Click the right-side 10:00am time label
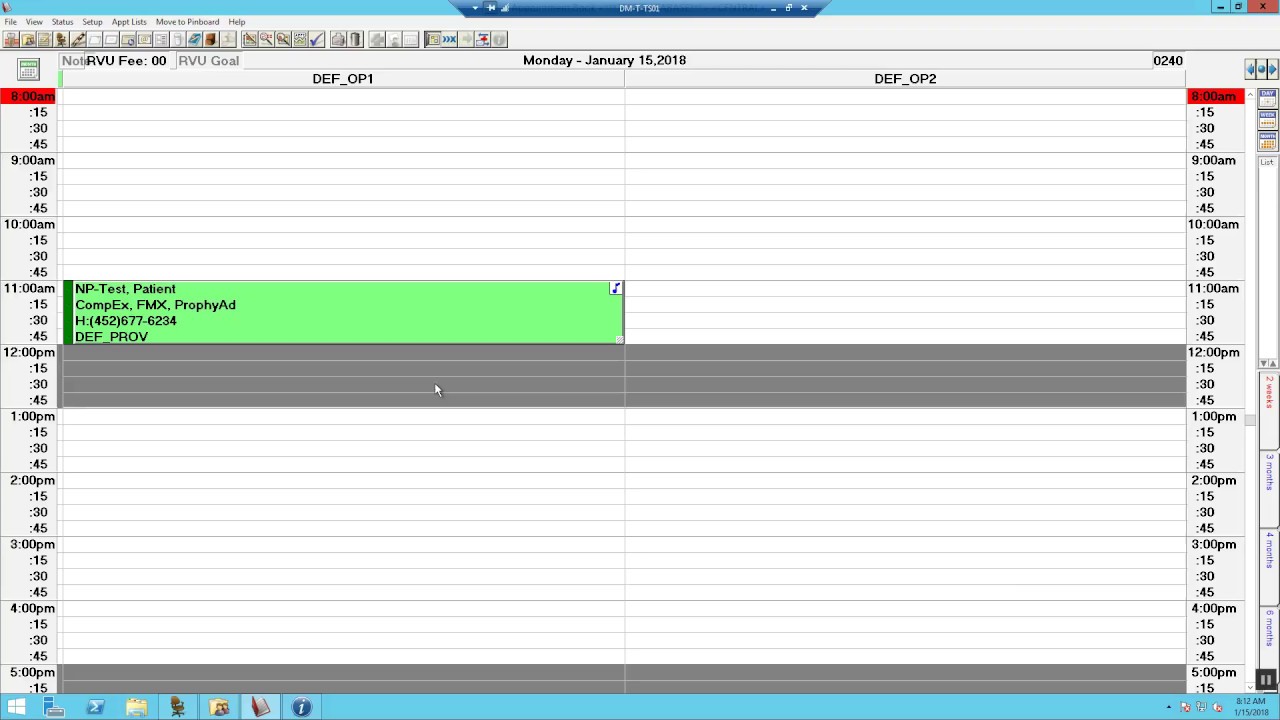1280x720 pixels. click(1213, 224)
